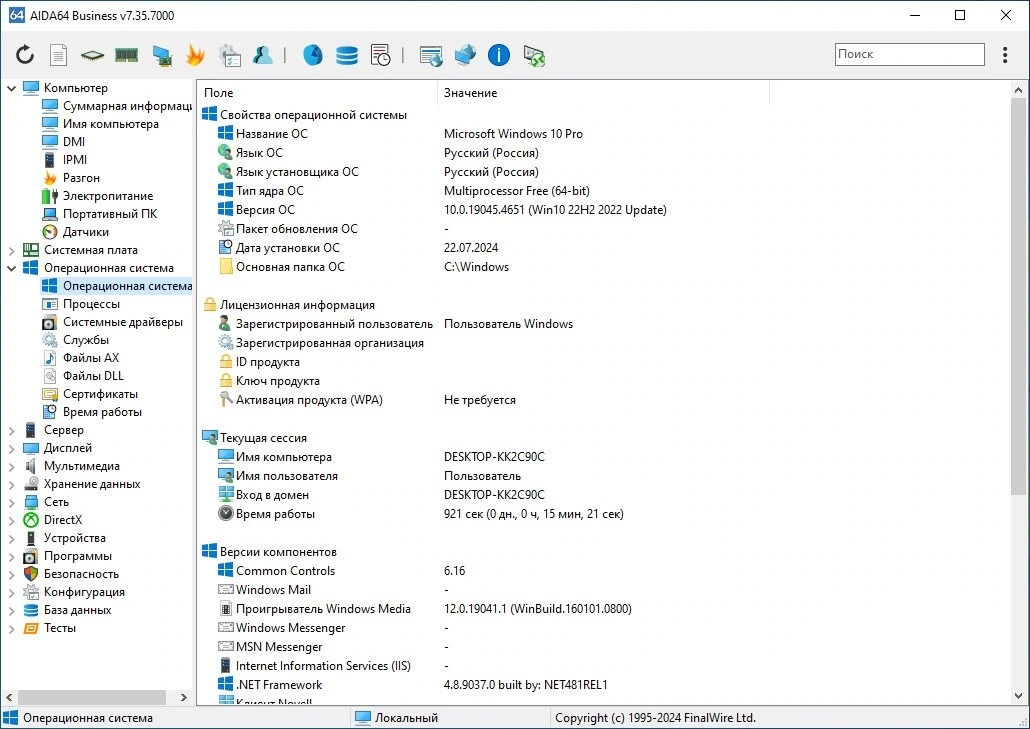This screenshot has width=1030, height=729.
Task: Open the database cylinders toolbar icon
Action: tap(346, 55)
